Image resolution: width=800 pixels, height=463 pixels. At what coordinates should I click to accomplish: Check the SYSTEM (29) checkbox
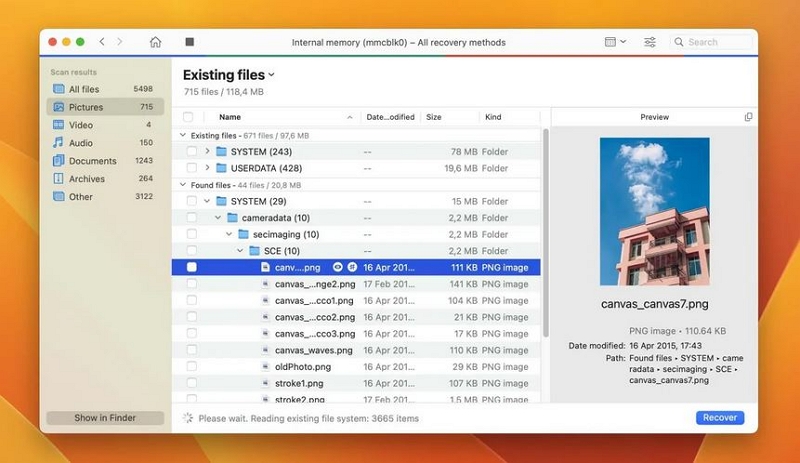191,201
